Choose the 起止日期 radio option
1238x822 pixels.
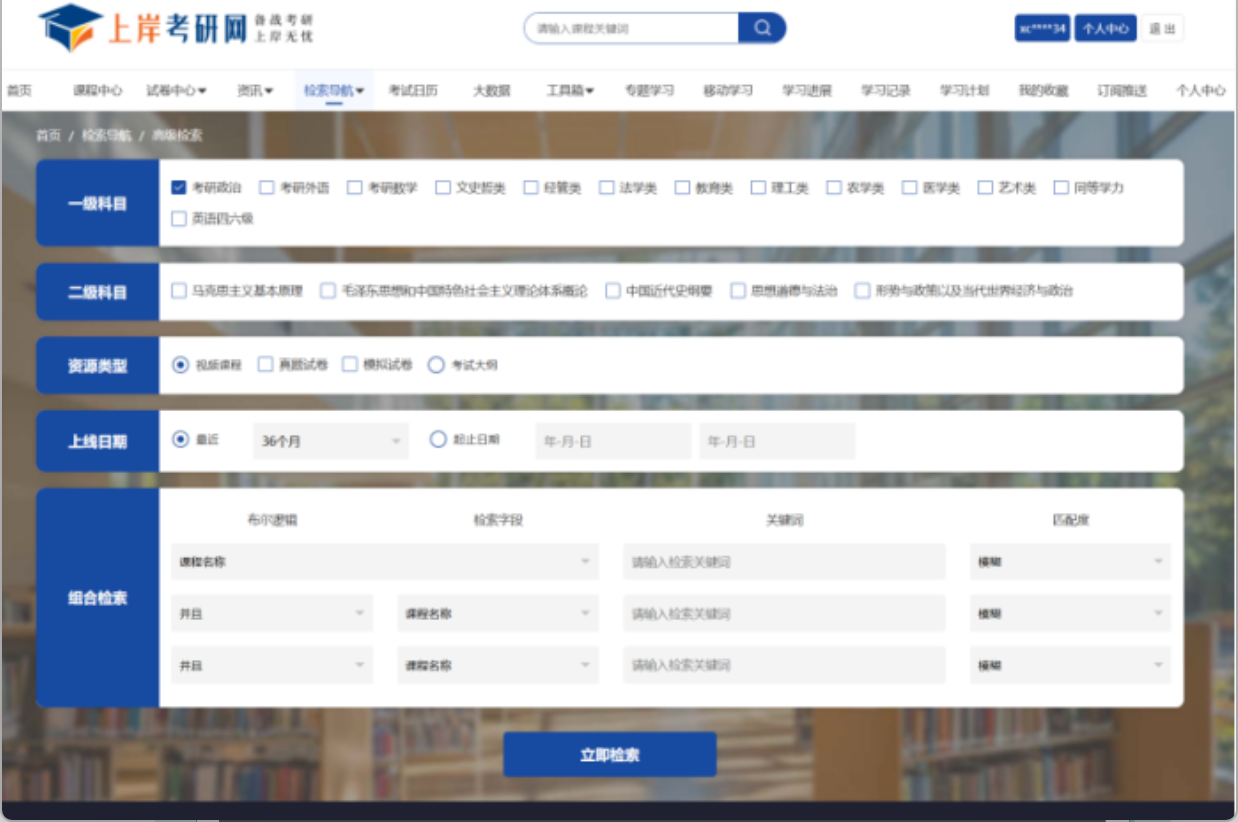(437, 439)
